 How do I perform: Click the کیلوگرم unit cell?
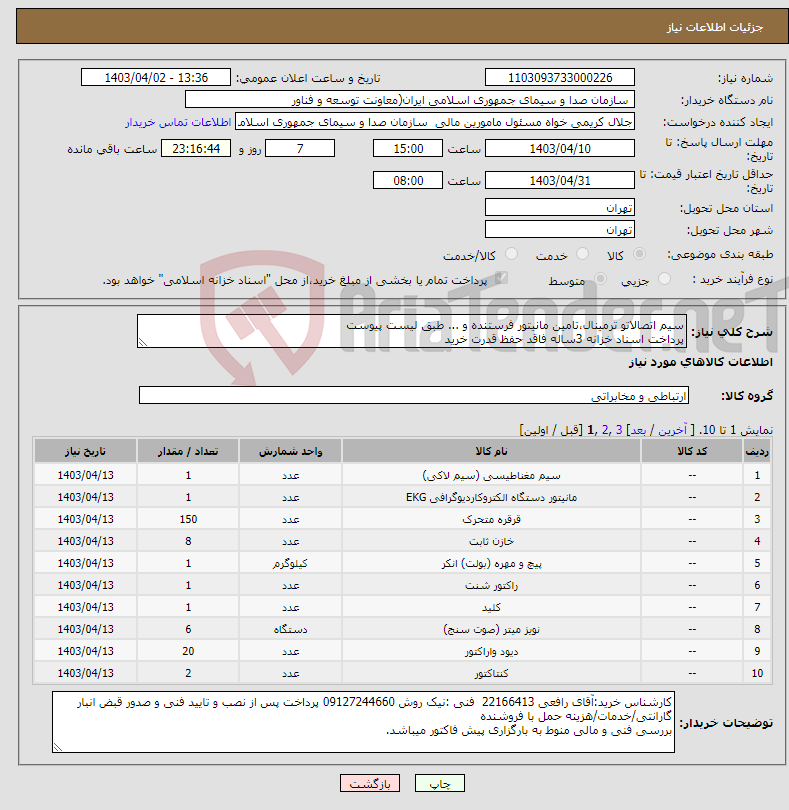(290, 563)
